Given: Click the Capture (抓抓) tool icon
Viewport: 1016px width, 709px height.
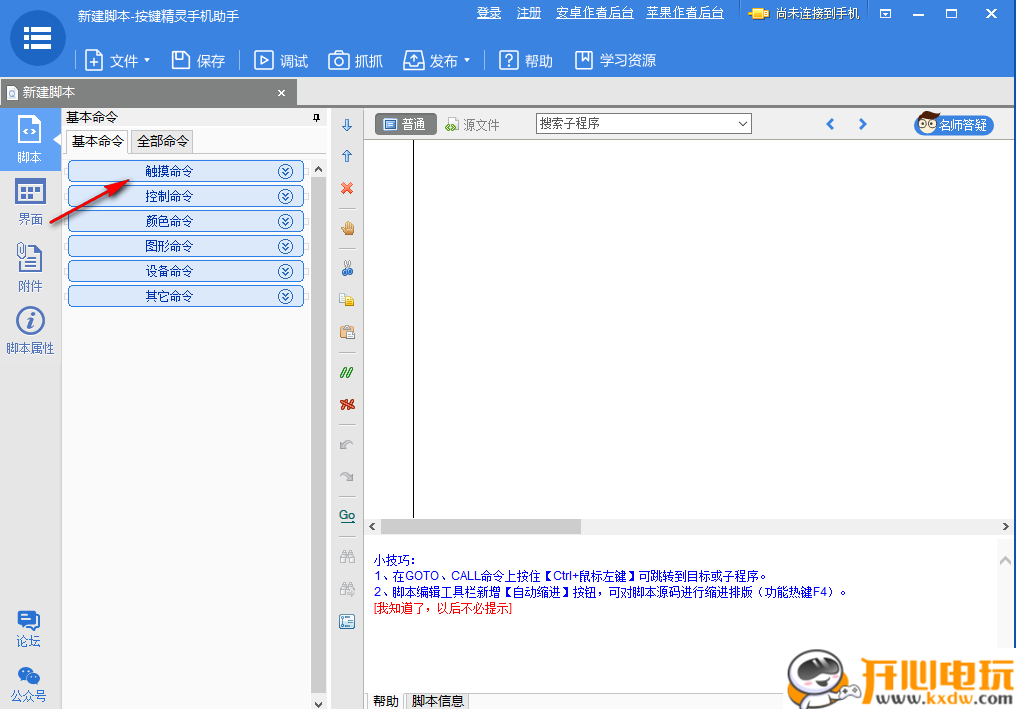Looking at the screenshot, I should 355,60.
